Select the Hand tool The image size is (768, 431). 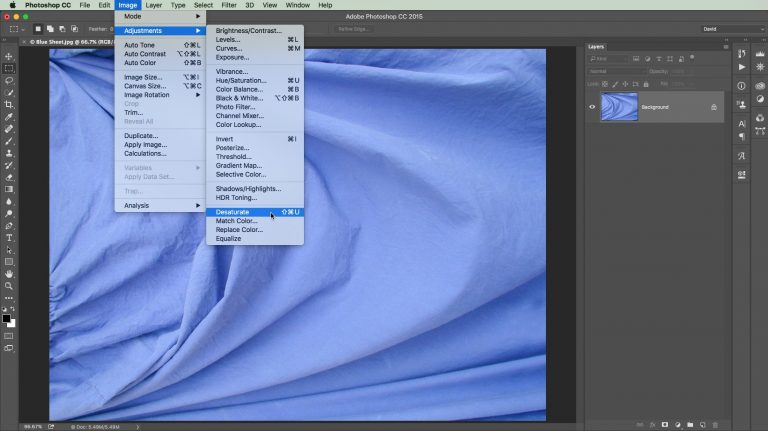(x=9, y=273)
